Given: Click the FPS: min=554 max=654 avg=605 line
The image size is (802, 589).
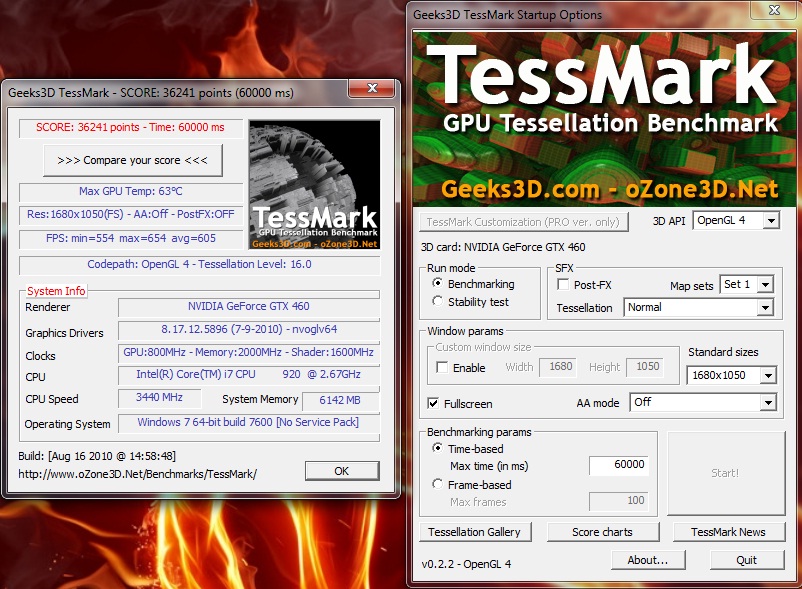Looking at the screenshot, I should pos(131,238).
